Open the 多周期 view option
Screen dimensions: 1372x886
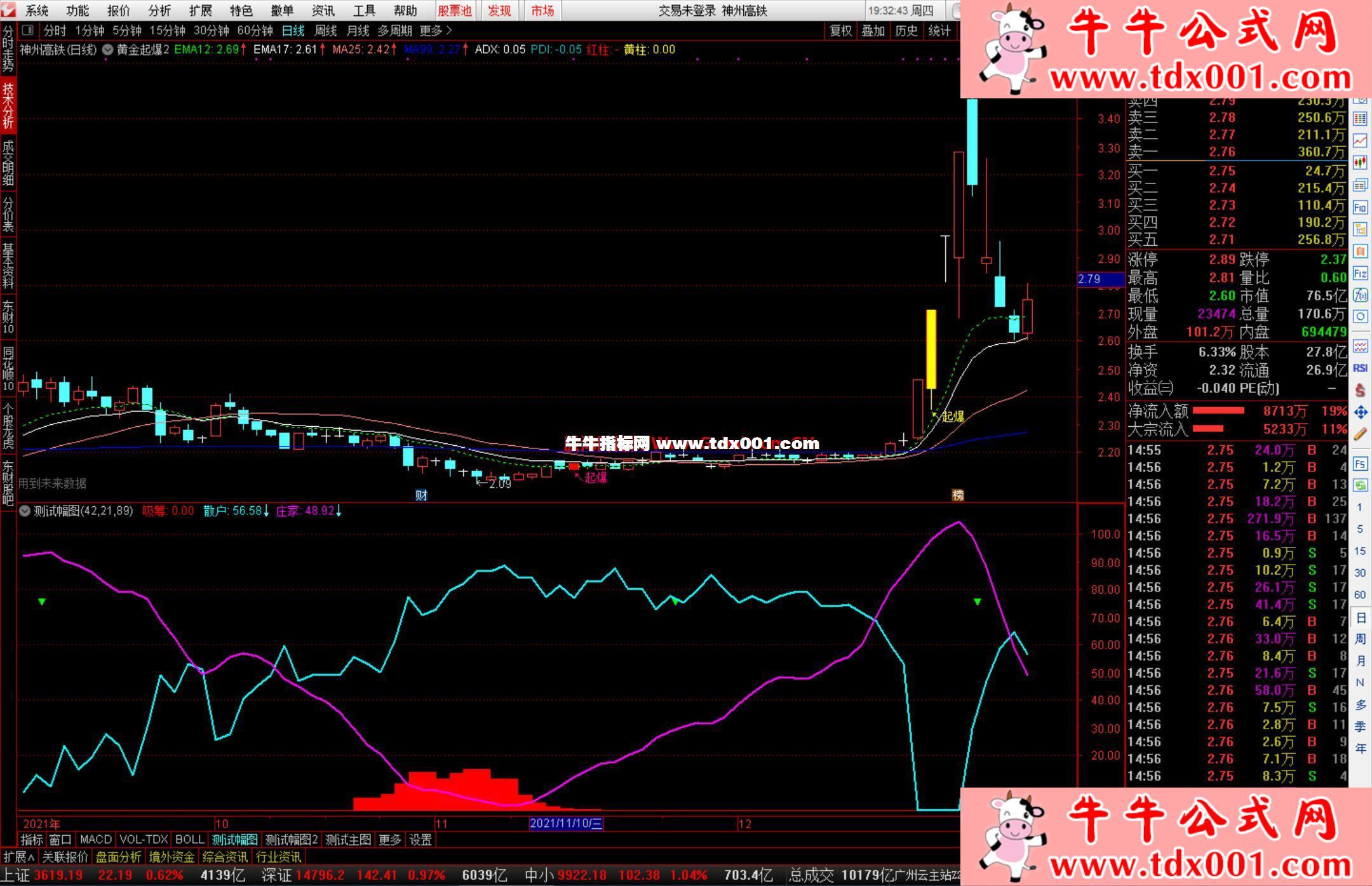pyautogui.click(x=394, y=30)
